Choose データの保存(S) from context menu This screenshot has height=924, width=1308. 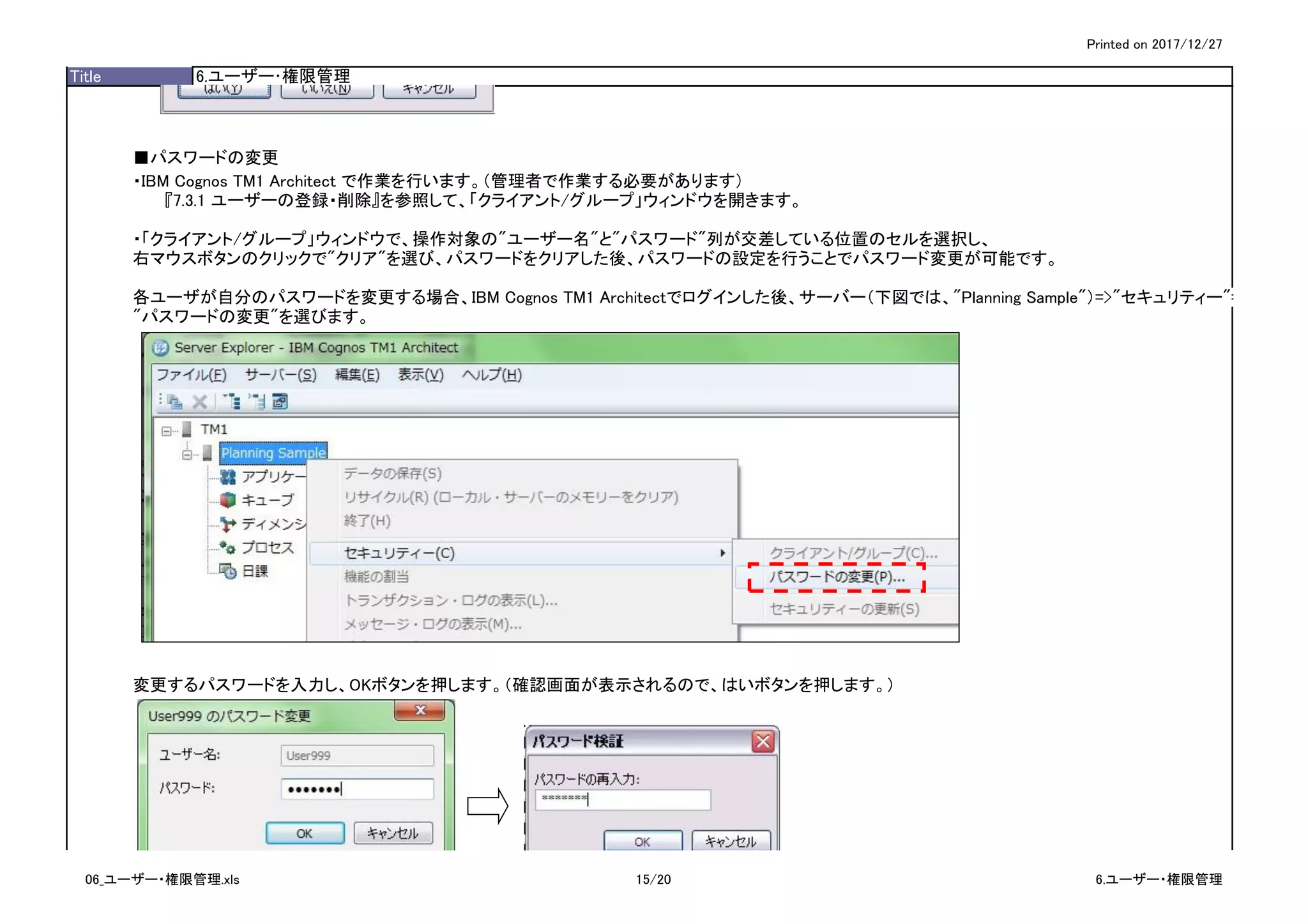pyautogui.click(x=393, y=473)
